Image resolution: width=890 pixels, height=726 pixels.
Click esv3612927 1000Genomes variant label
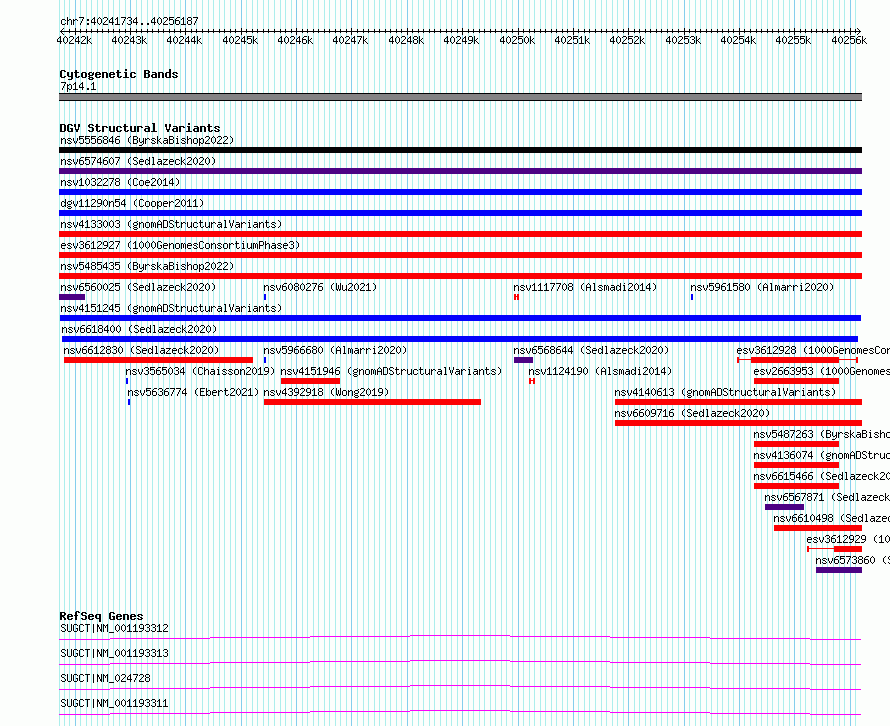click(180, 245)
